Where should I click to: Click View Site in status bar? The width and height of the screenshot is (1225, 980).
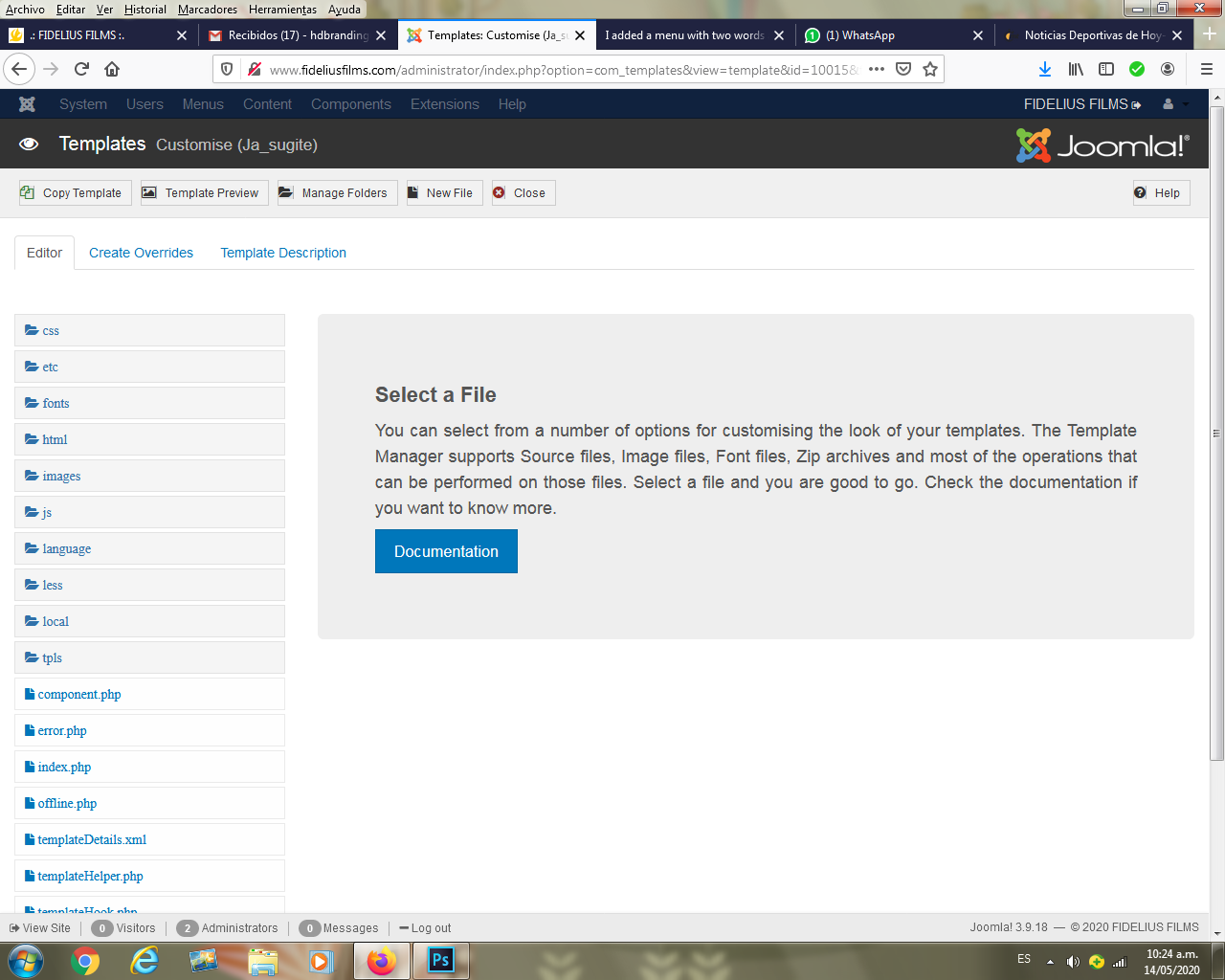pyautogui.click(x=40, y=927)
